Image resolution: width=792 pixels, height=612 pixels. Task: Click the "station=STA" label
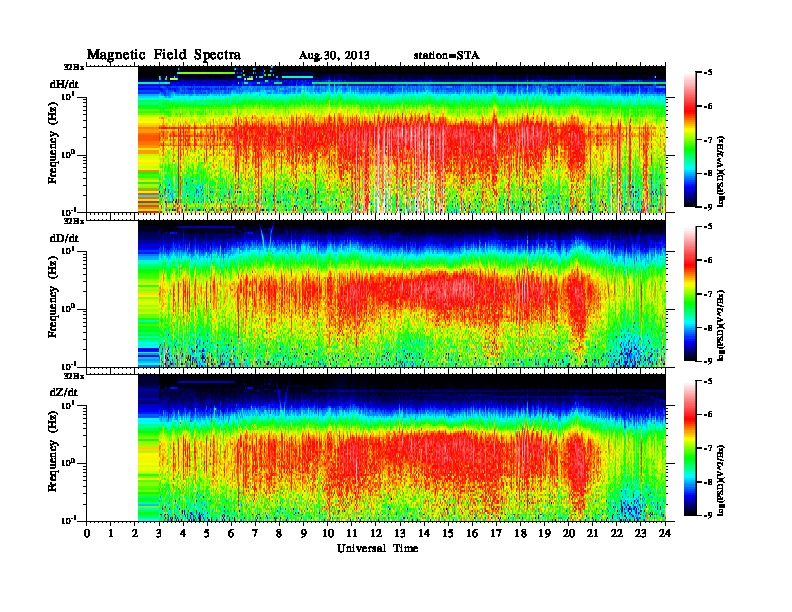446,55
